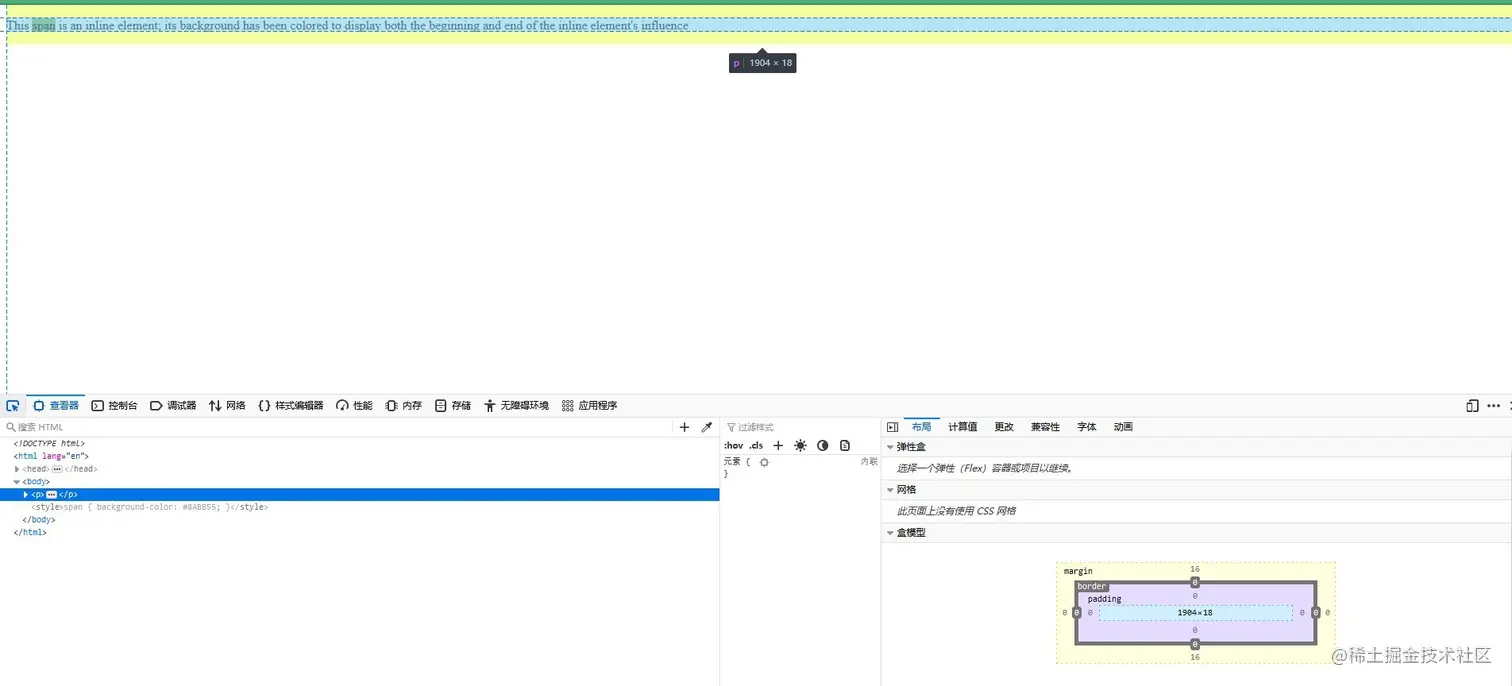Toggle responsive design mode icon

coord(1472,406)
